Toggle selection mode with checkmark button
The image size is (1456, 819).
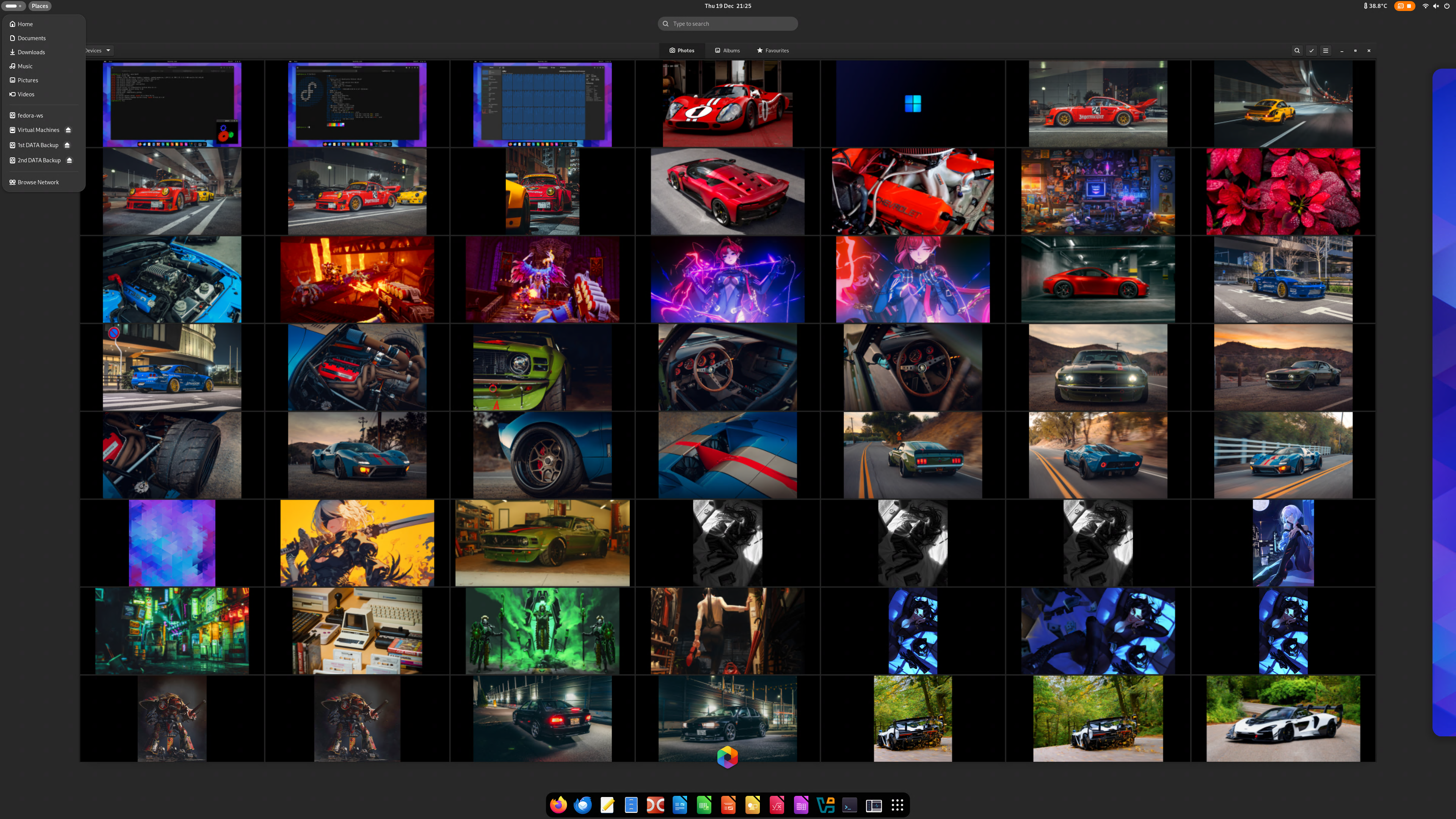(1311, 50)
